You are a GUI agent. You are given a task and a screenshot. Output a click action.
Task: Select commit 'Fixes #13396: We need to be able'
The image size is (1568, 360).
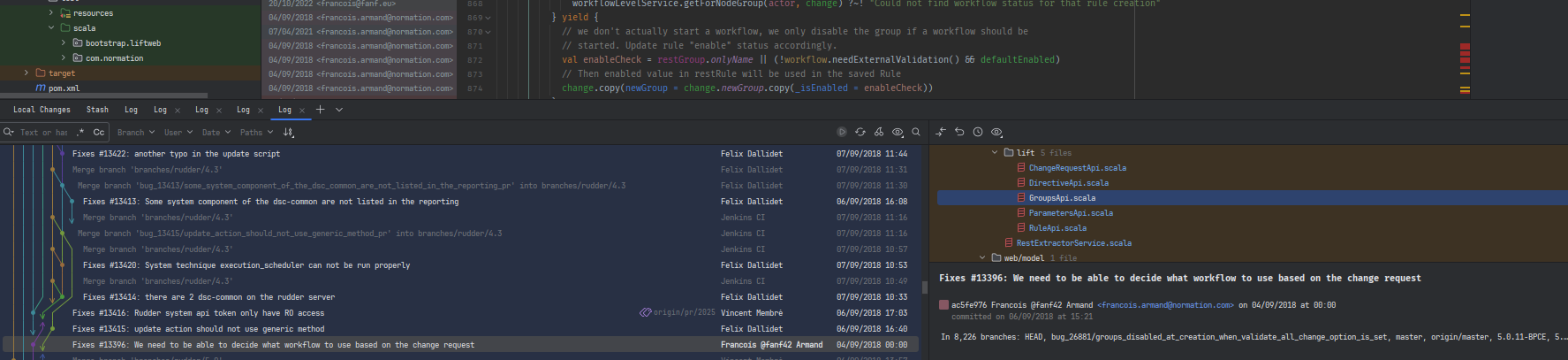tap(273, 345)
